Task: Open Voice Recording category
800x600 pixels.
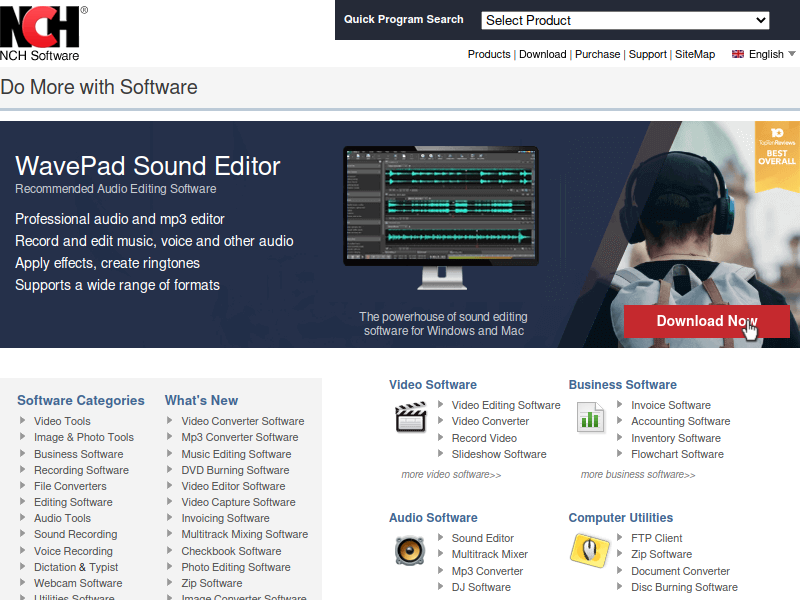Action: [73, 551]
